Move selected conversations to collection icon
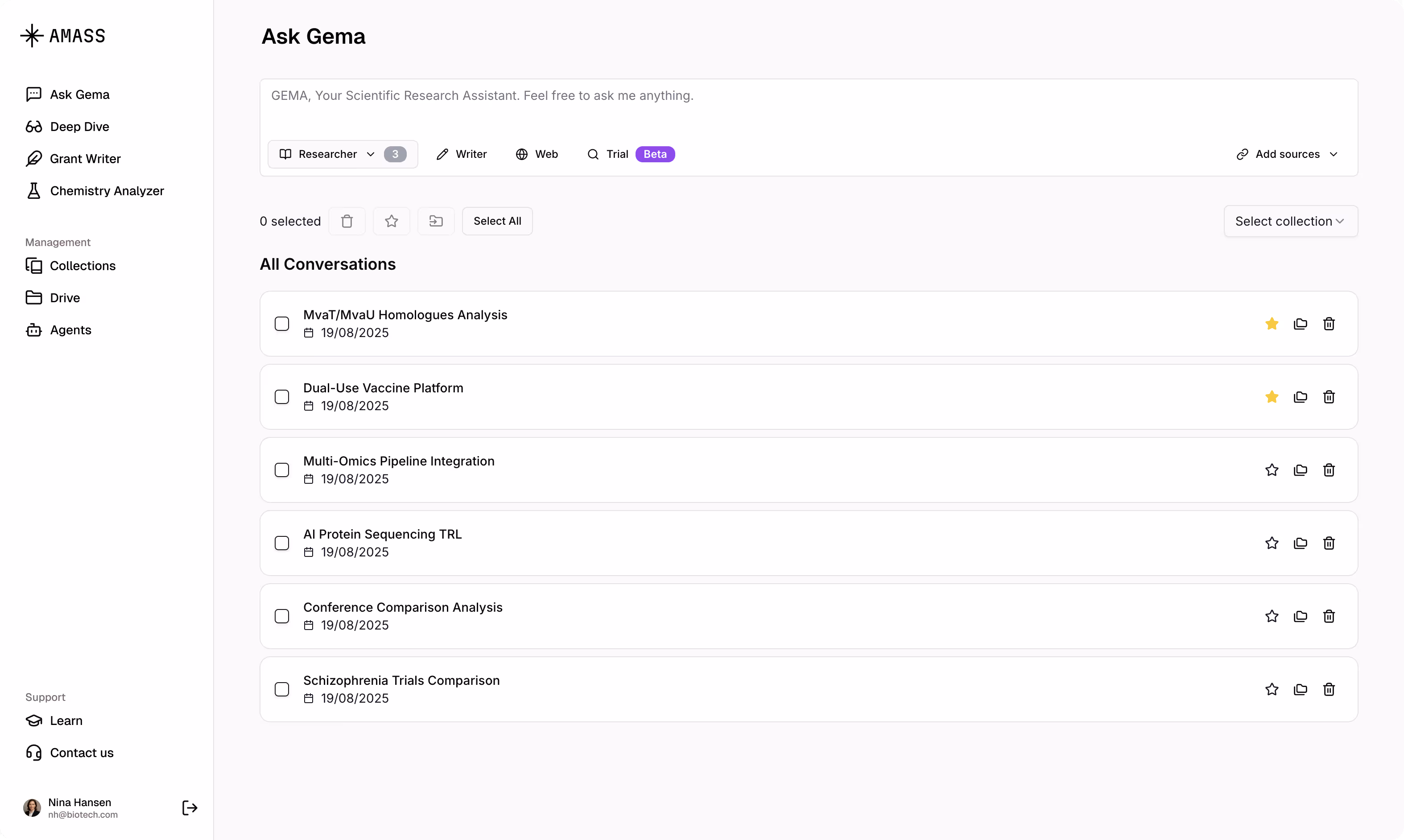This screenshot has height=840, width=1404. (x=436, y=221)
